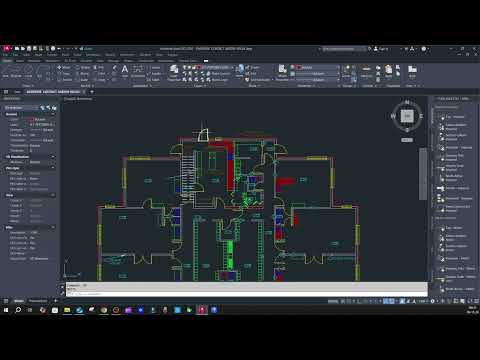Open the object color dropdown in Properties panel
This screenshot has height=360, width=480.
point(317,67)
